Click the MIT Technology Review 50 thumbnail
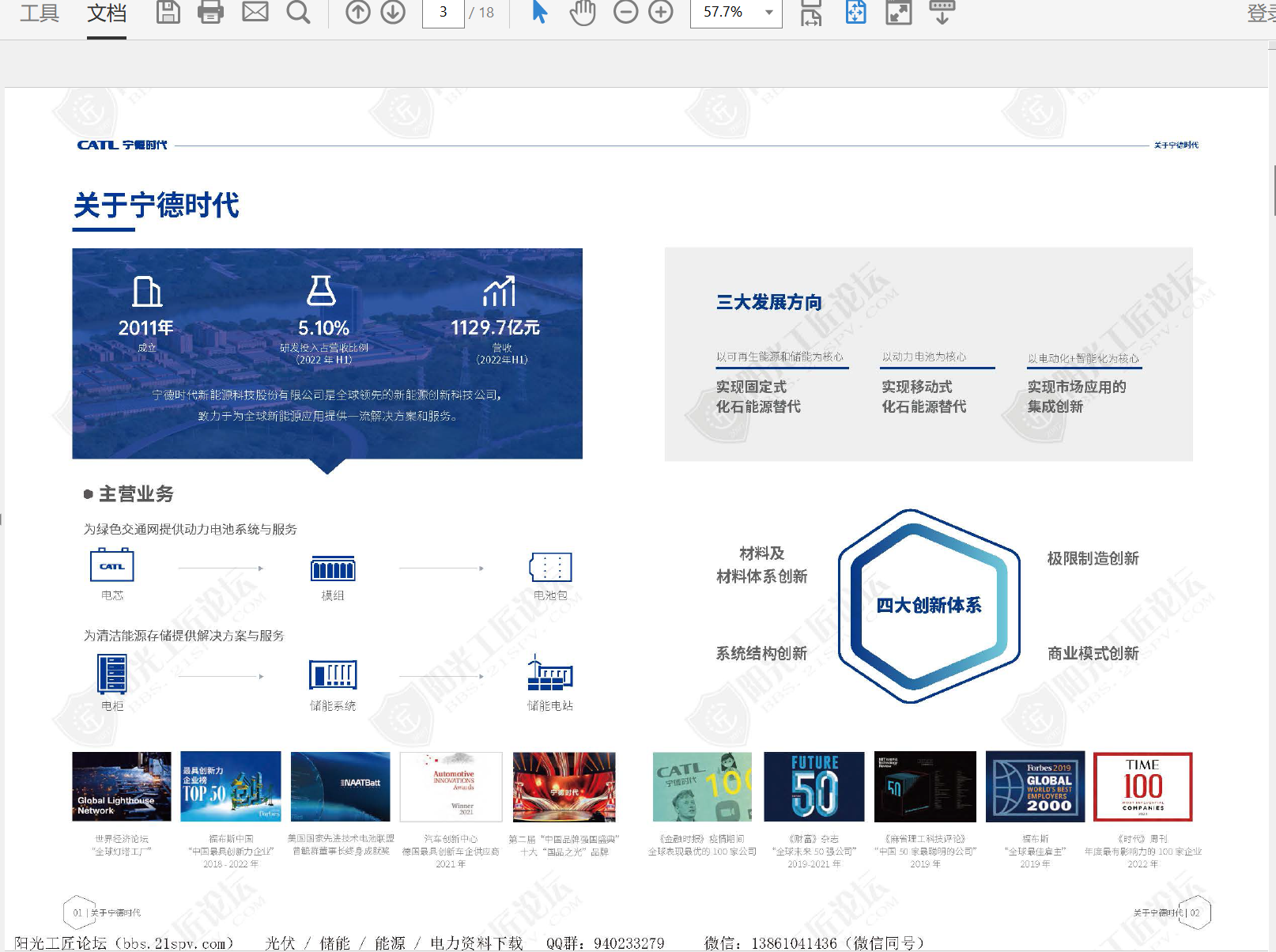Viewport: 1276px width, 952px height. point(925,787)
